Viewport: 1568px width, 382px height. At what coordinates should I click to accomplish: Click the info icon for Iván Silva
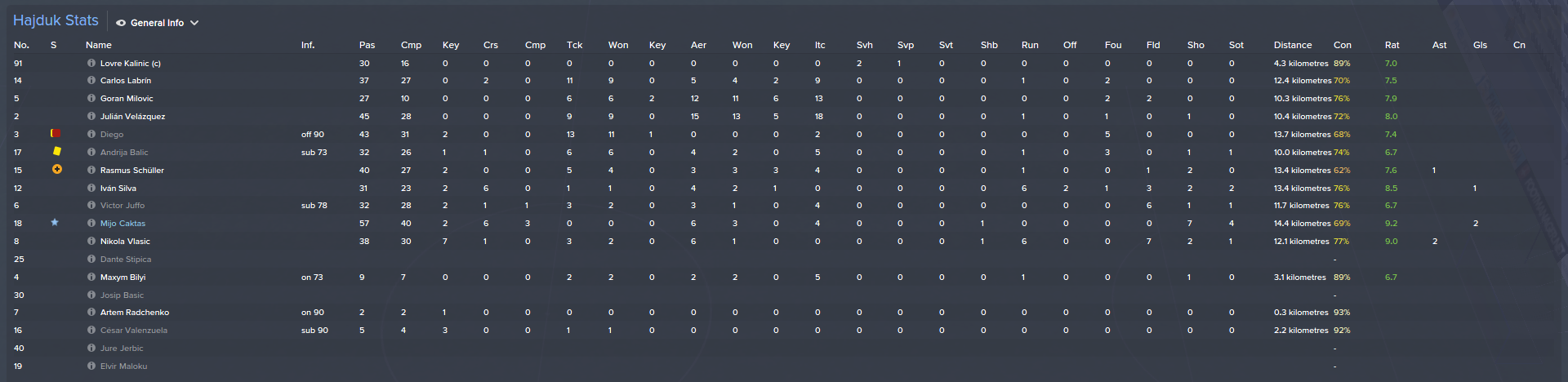pyautogui.click(x=91, y=188)
